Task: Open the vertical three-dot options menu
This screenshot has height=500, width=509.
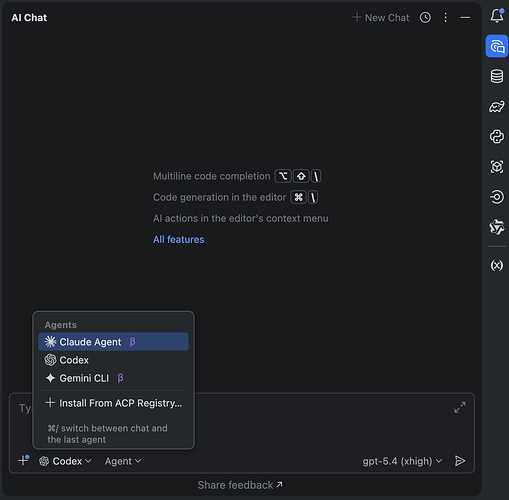Action: (445, 17)
